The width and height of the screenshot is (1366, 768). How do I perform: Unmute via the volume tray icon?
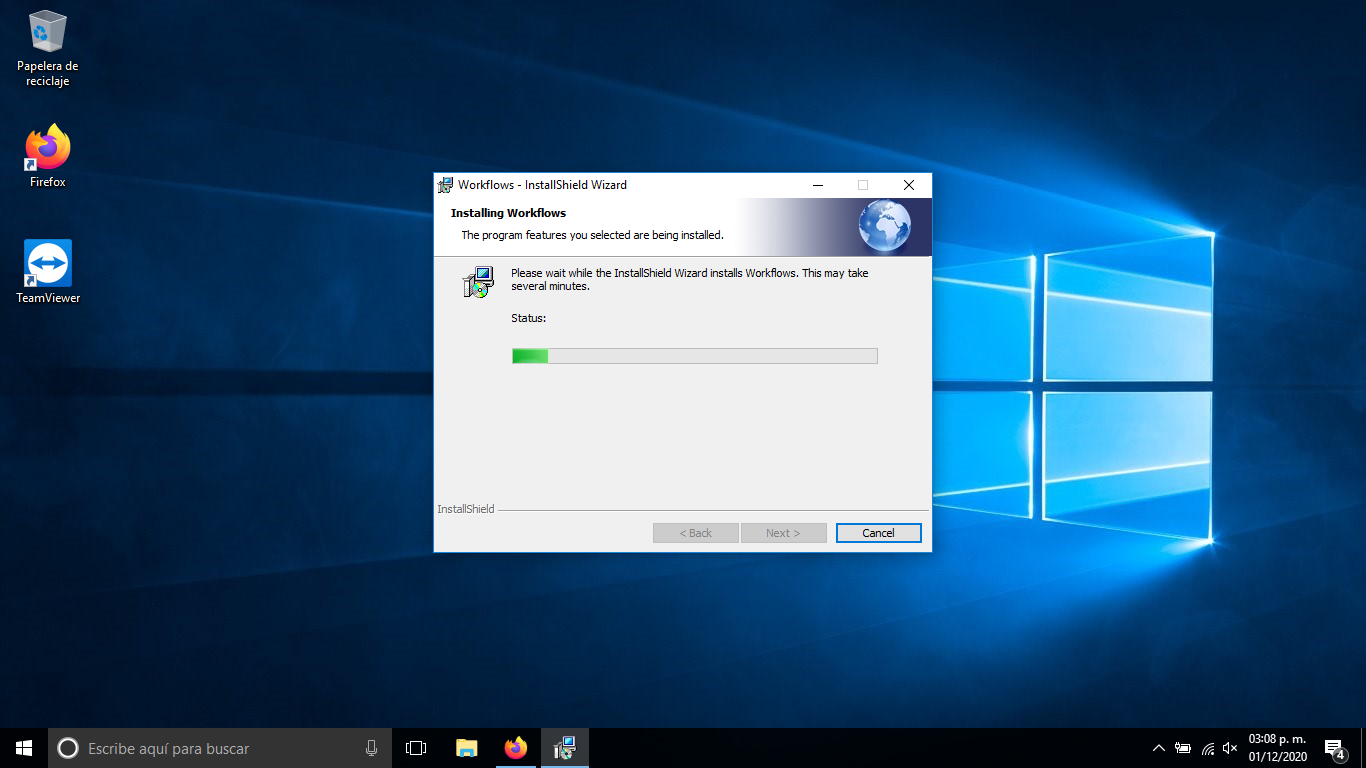(1230, 748)
